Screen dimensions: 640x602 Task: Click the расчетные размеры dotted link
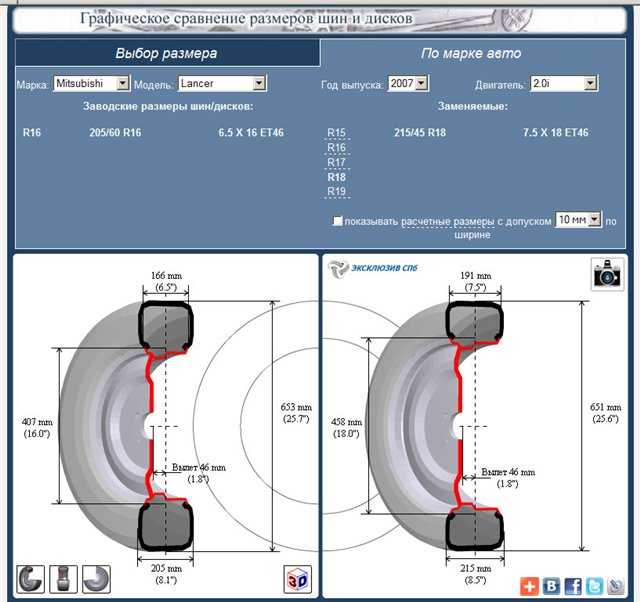point(447,222)
